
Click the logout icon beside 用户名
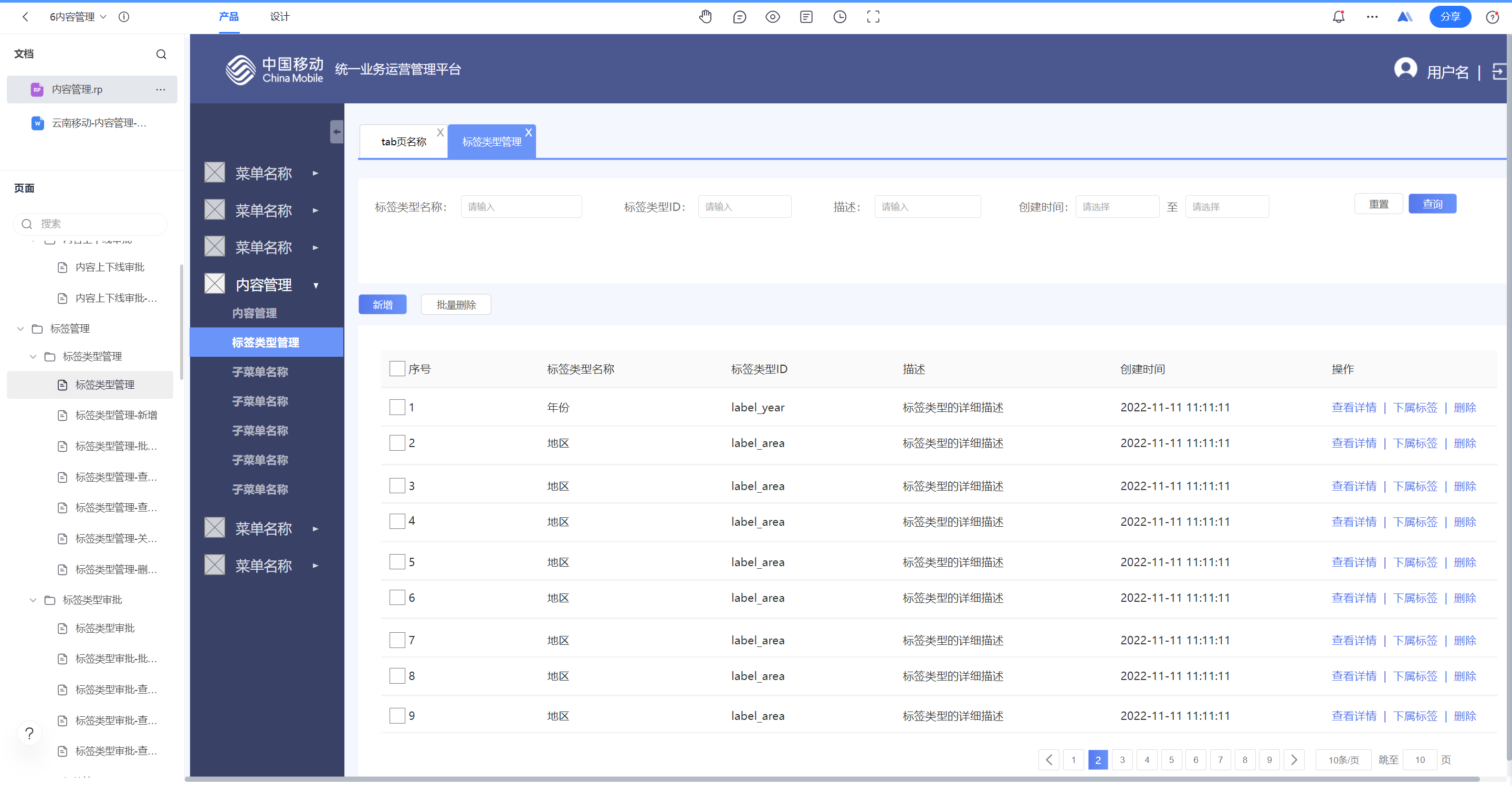[1500, 71]
